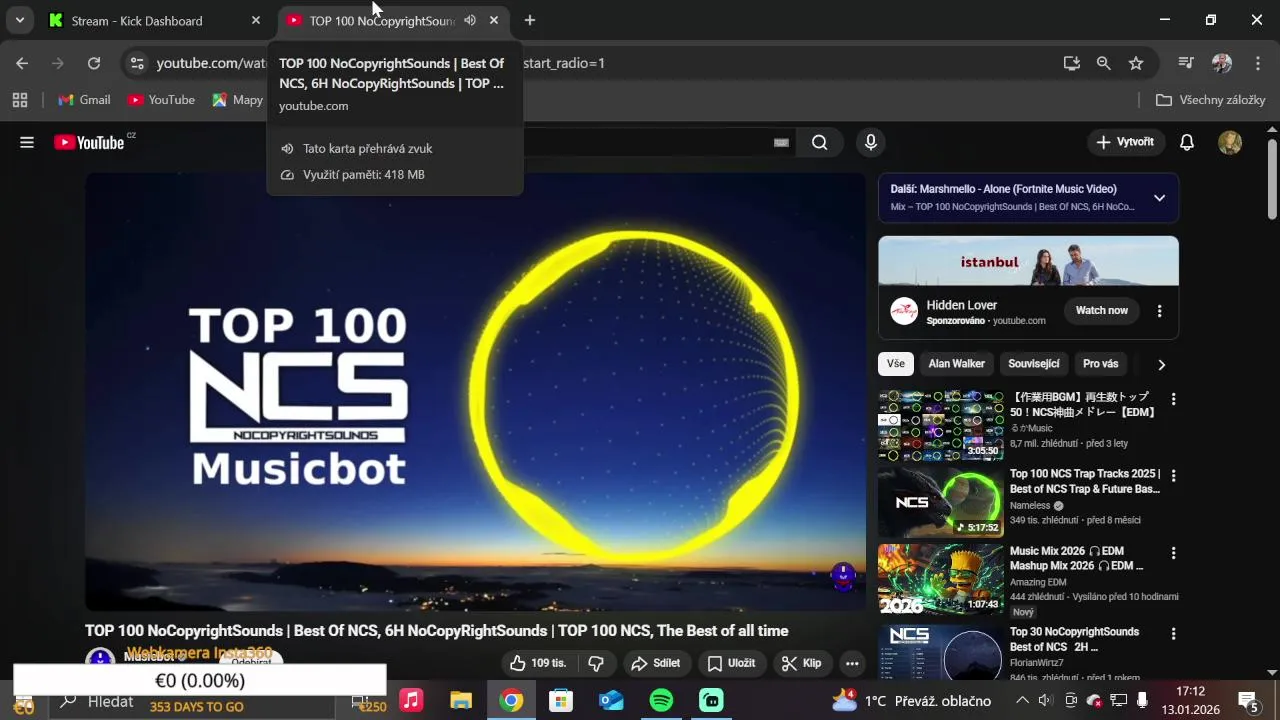Open the on-screen keyboard in search box
The image size is (1280, 720).
(782, 143)
